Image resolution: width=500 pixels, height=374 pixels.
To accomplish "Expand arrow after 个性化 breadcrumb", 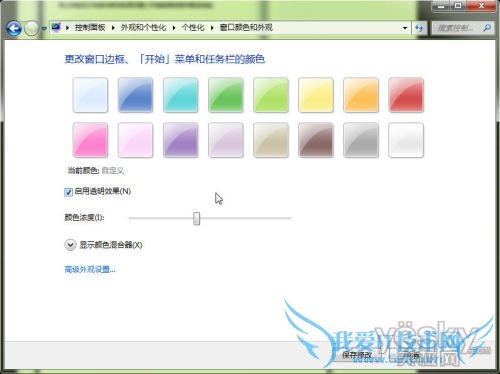I will pos(212,28).
